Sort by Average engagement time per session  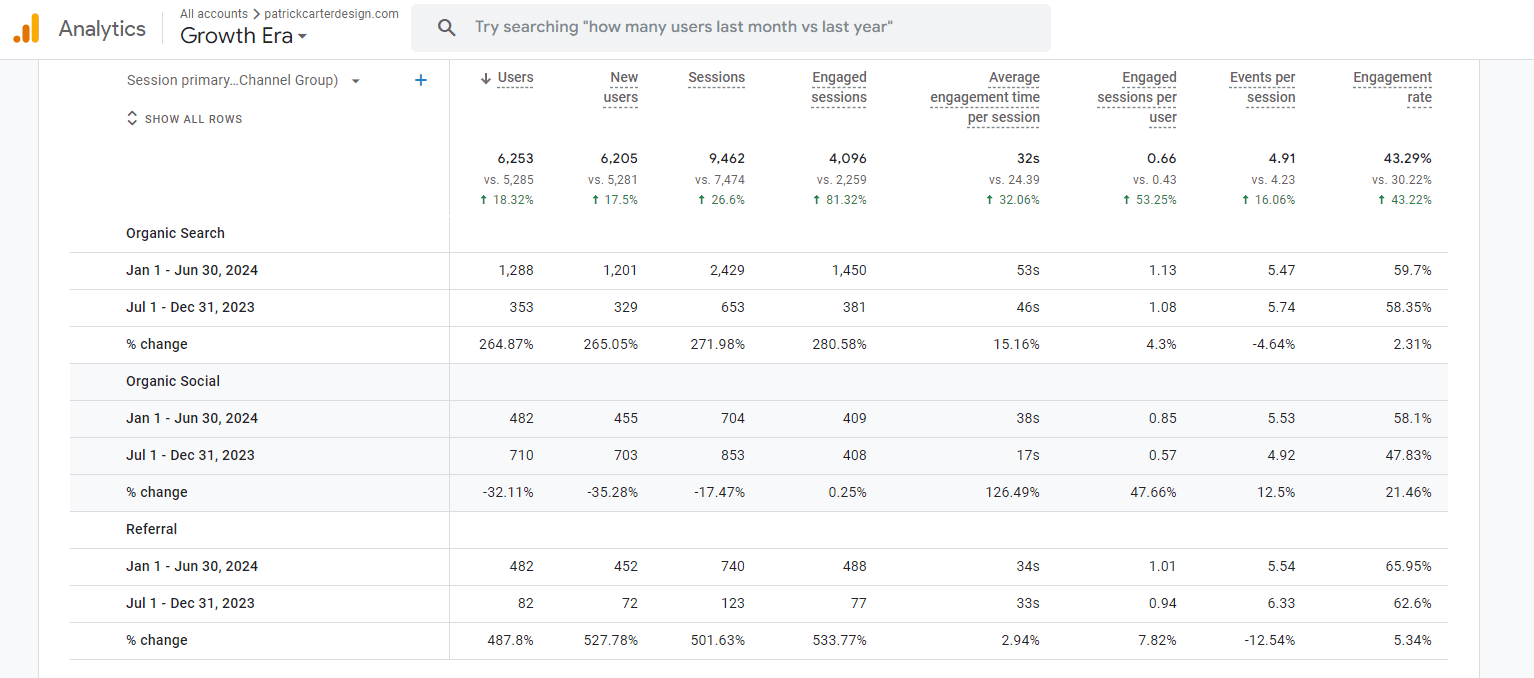pyautogui.click(x=985, y=97)
